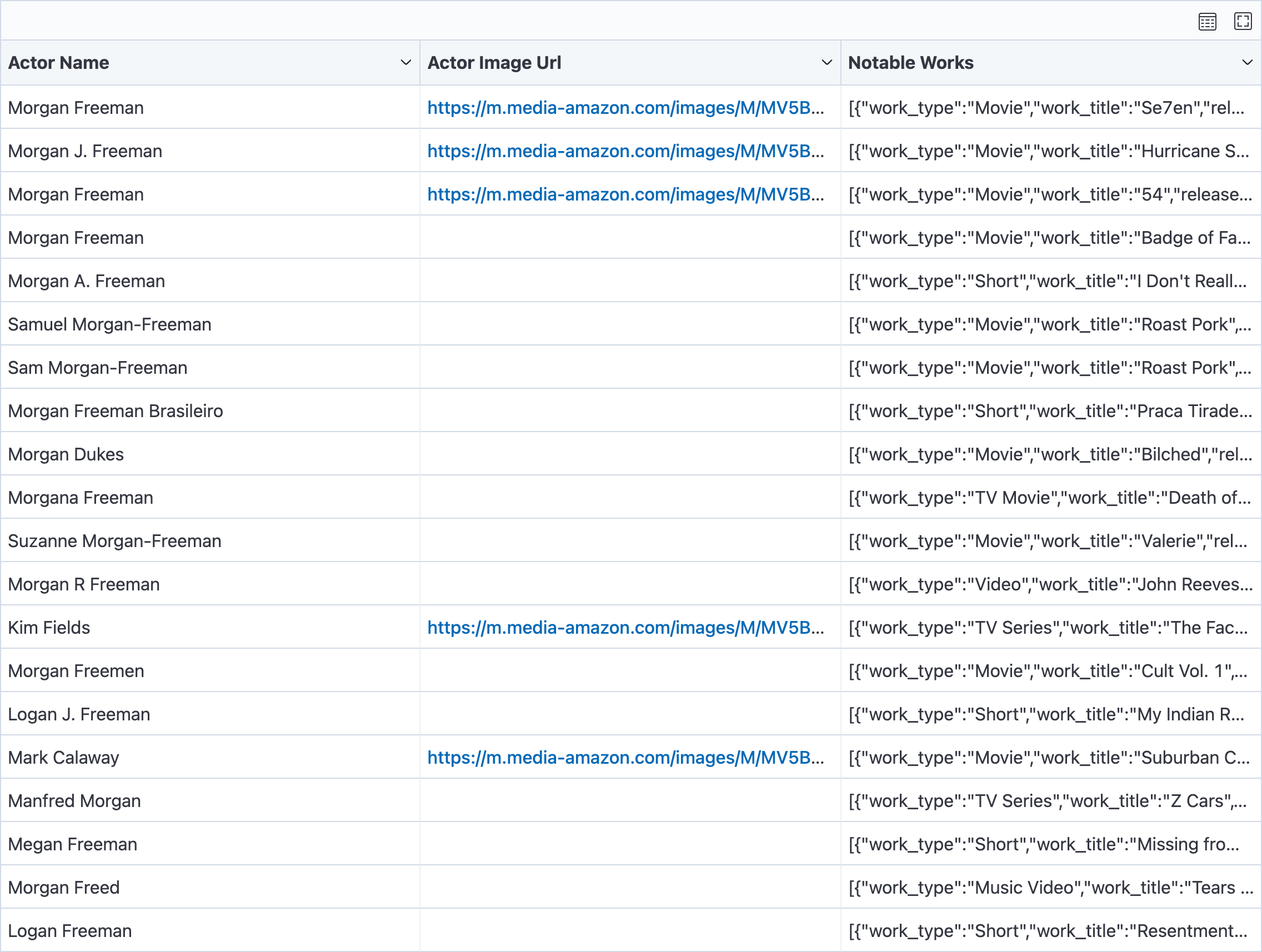Click the Logan J. Freeman cell
Viewport: 1262px width, 952px height.
pos(79,714)
